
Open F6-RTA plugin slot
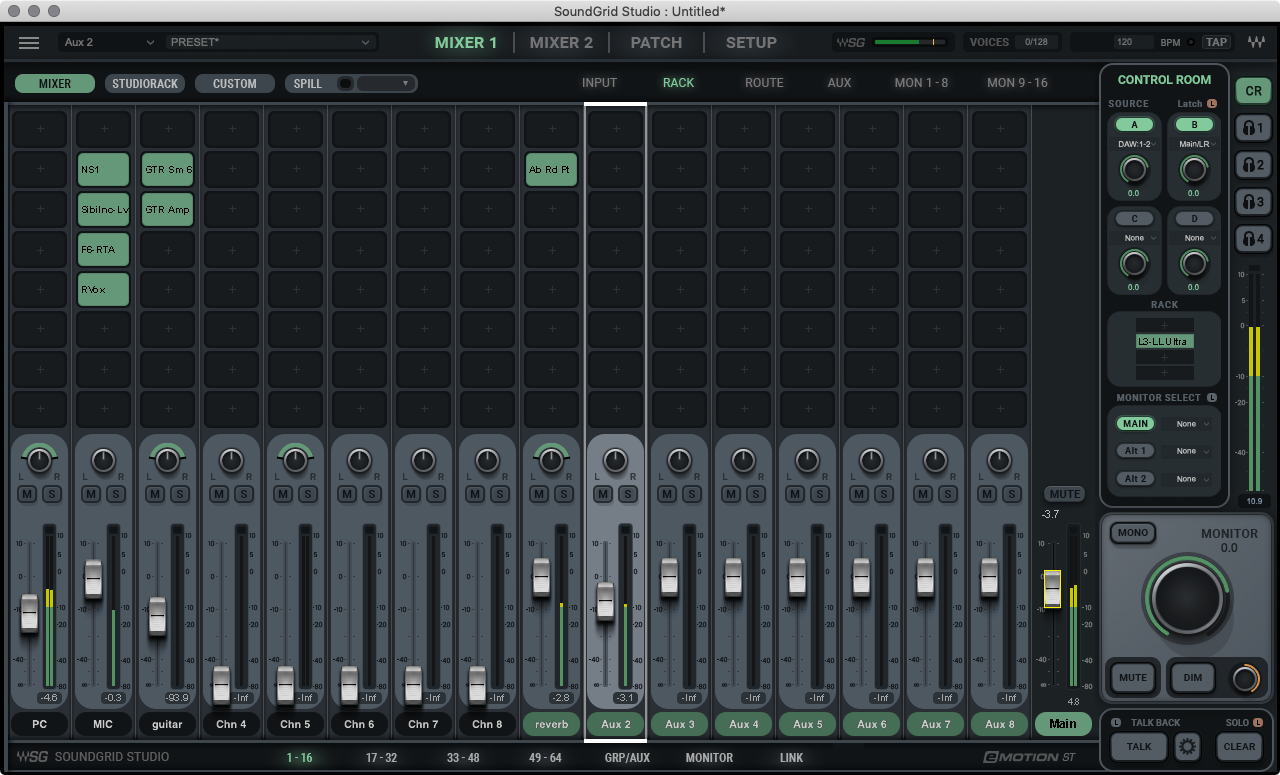tap(104, 250)
